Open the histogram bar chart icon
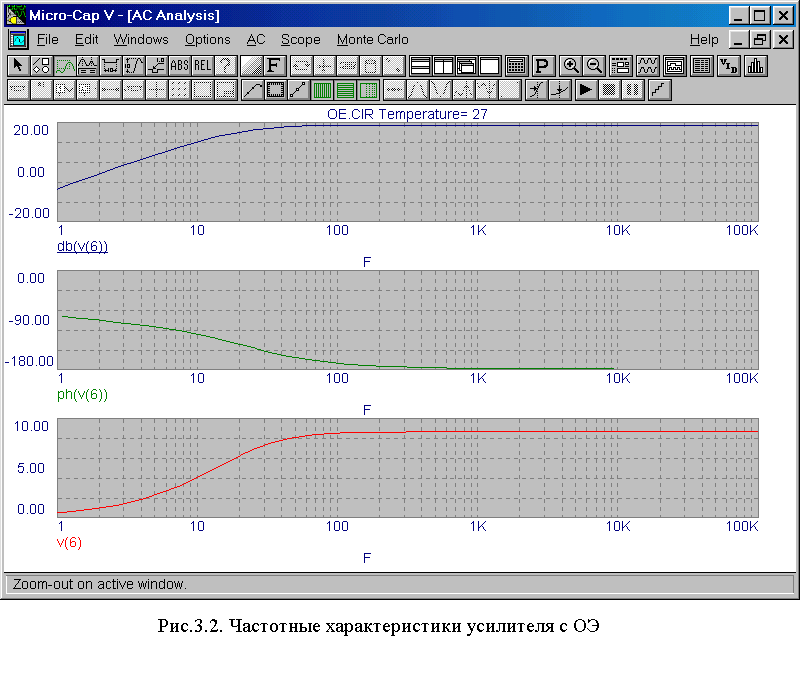Screen dimensions: 800x688 (755, 66)
